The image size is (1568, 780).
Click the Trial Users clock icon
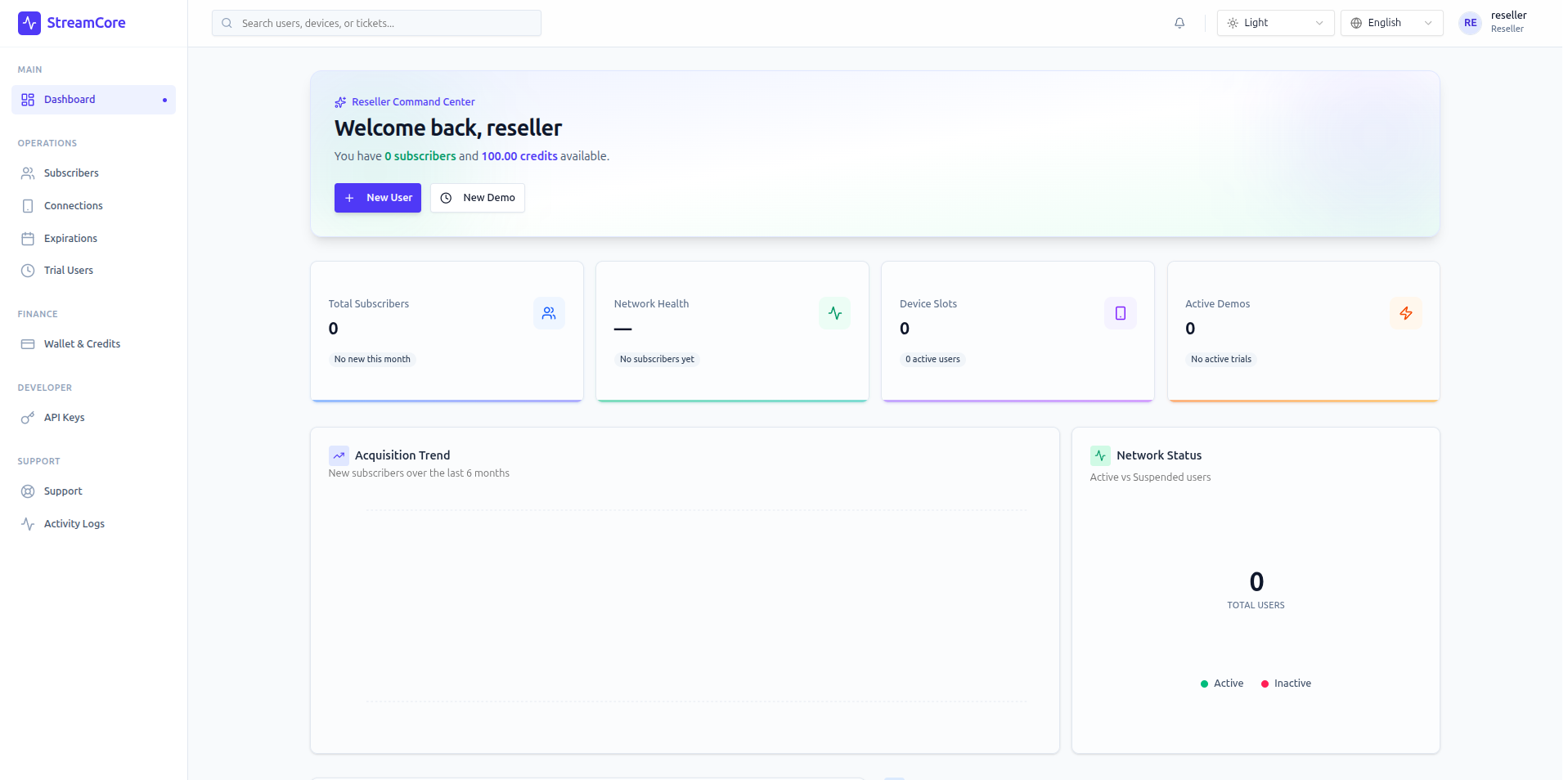tap(27, 270)
